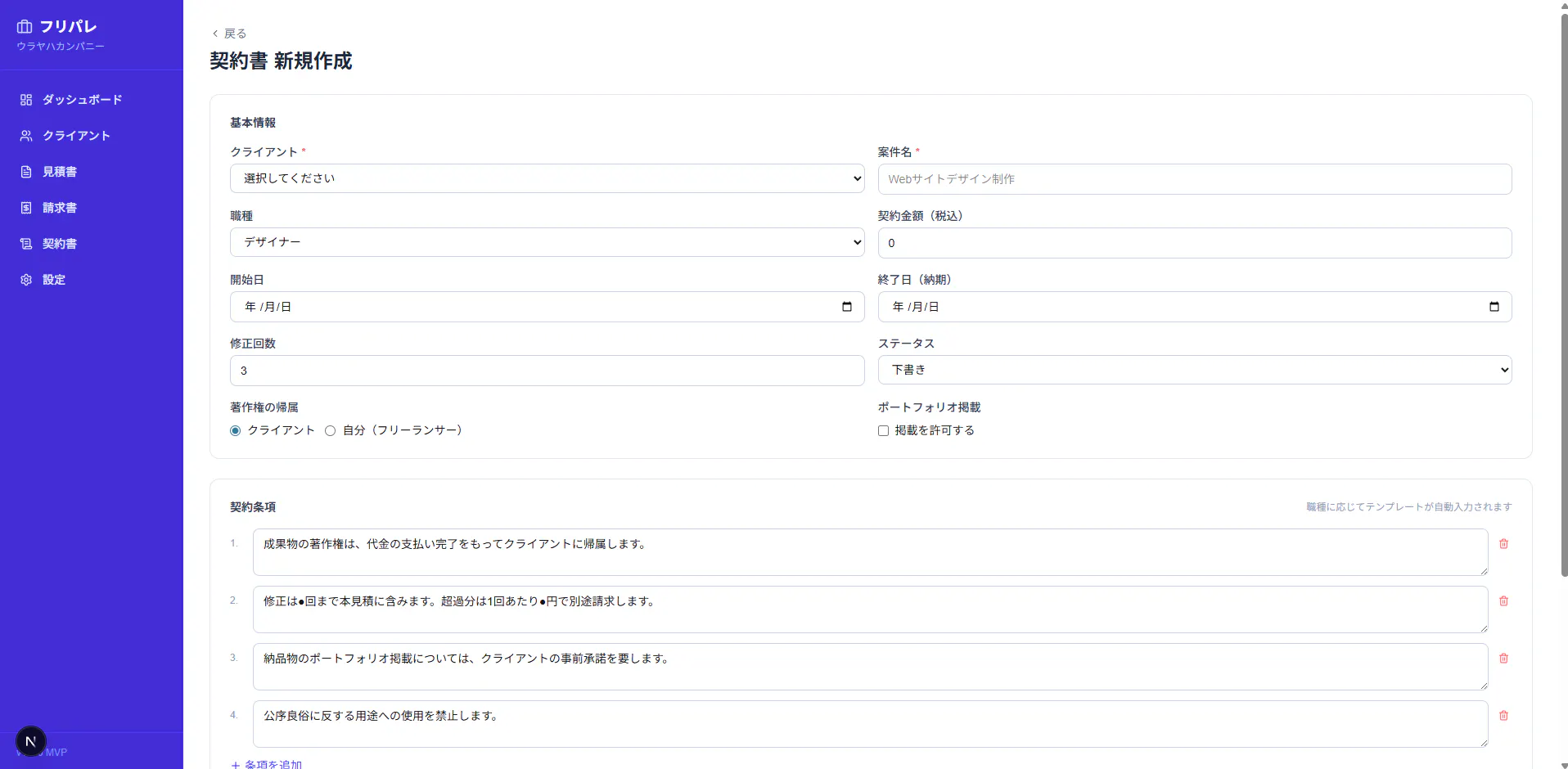This screenshot has height=769, width=1568.
Task: Click the 著作権の帰属 label
Action: 264,407
